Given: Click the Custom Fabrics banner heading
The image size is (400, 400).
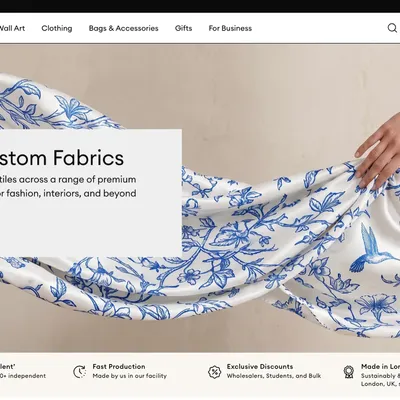Looking at the screenshot, I should coord(62,158).
